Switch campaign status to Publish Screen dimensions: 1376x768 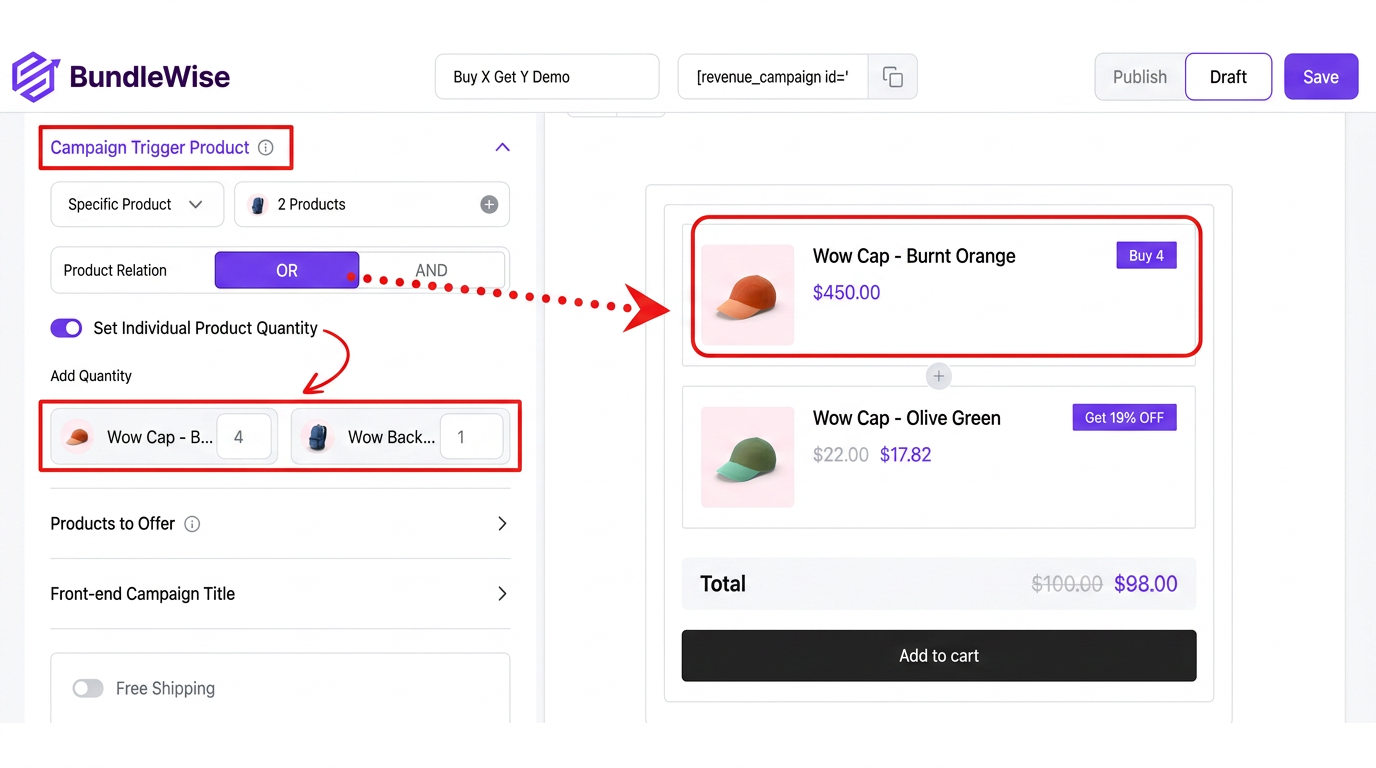point(1140,77)
